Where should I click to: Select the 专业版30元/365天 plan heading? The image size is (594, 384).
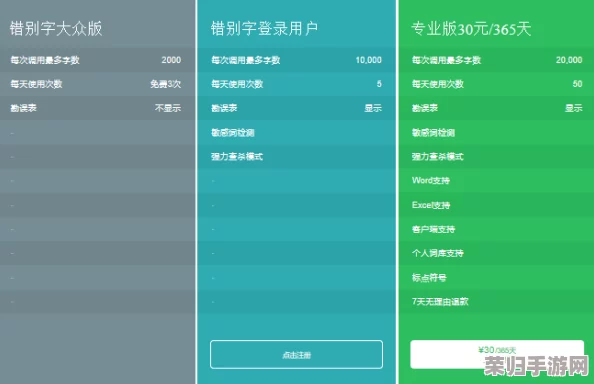pyautogui.click(x=471, y=29)
